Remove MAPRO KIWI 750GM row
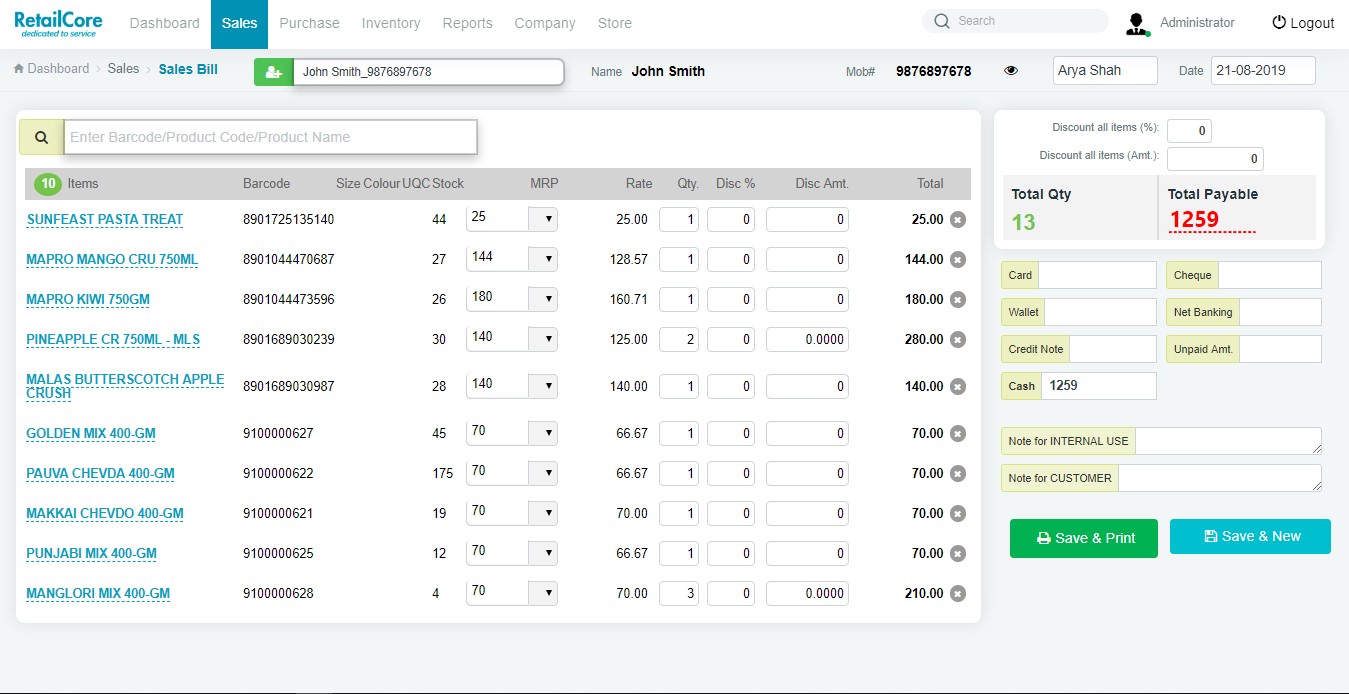Viewport: 1349px width, 694px height. point(957,300)
